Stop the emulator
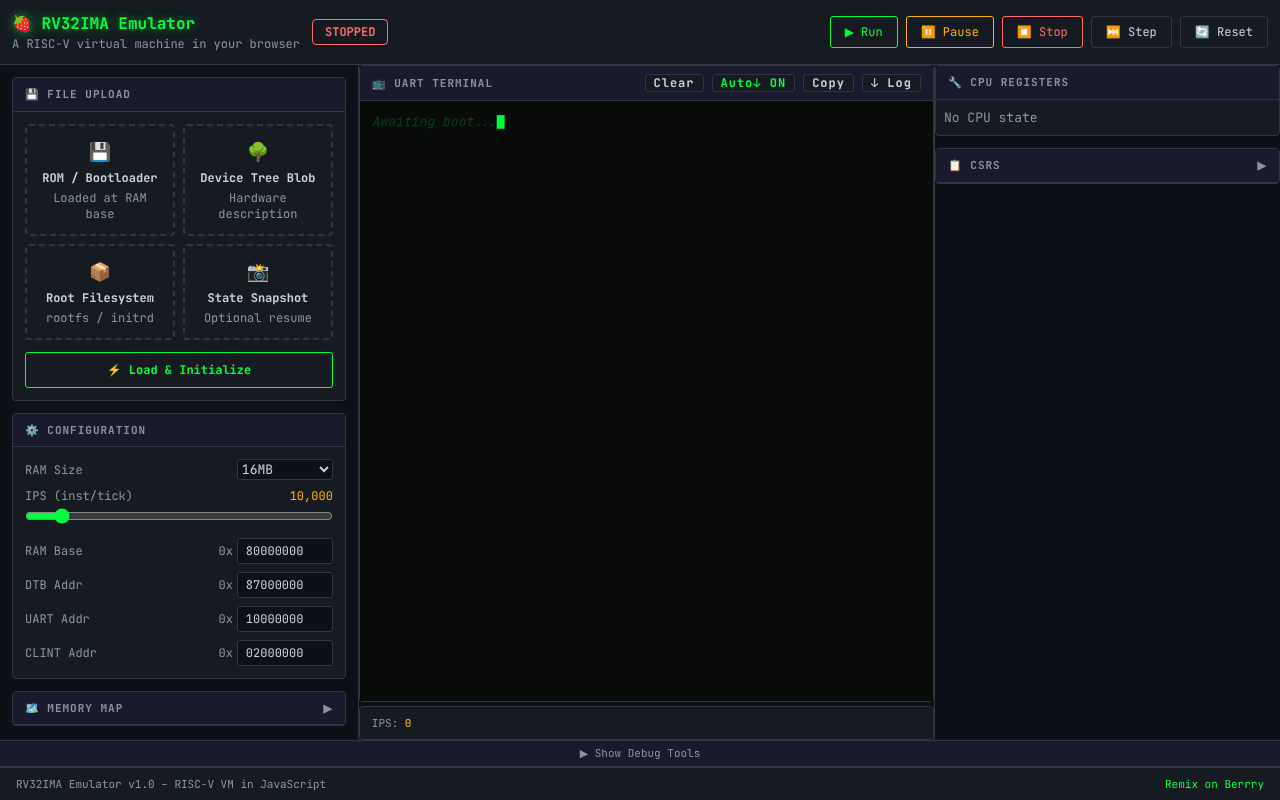1280x800 pixels. [x=1042, y=32]
